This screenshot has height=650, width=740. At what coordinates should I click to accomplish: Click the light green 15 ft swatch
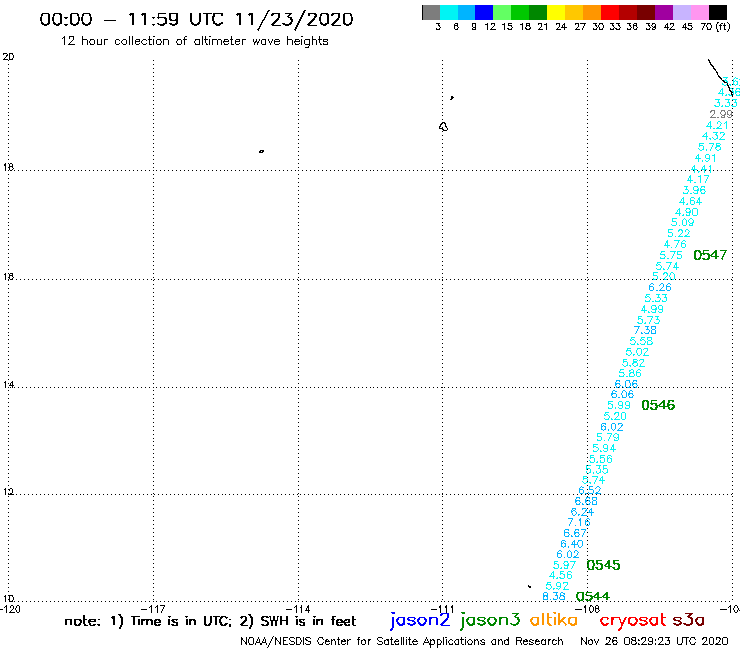pos(502,12)
